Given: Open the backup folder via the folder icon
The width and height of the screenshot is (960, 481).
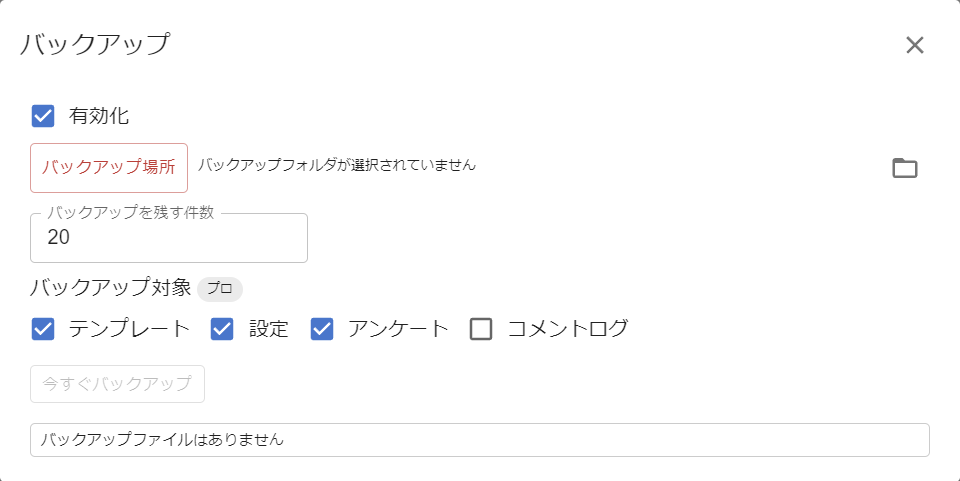Looking at the screenshot, I should [904, 168].
